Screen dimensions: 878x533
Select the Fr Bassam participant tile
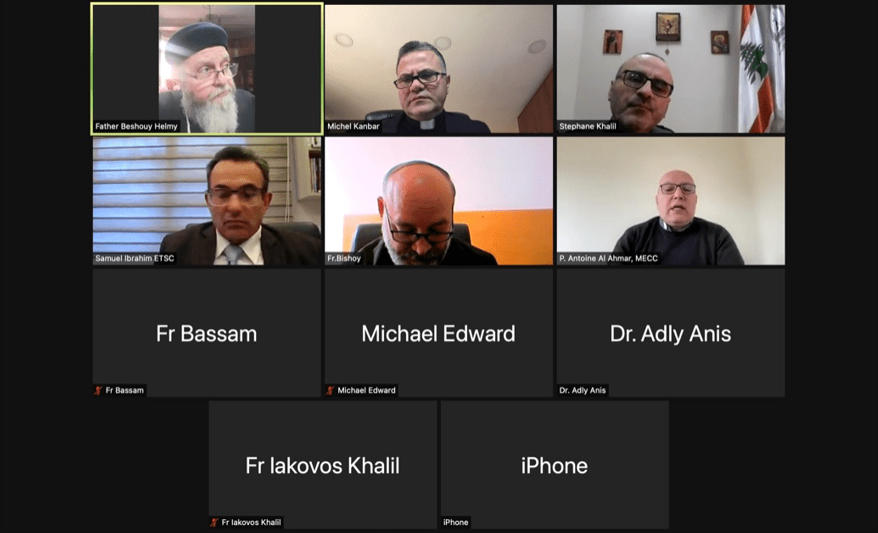tap(207, 333)
